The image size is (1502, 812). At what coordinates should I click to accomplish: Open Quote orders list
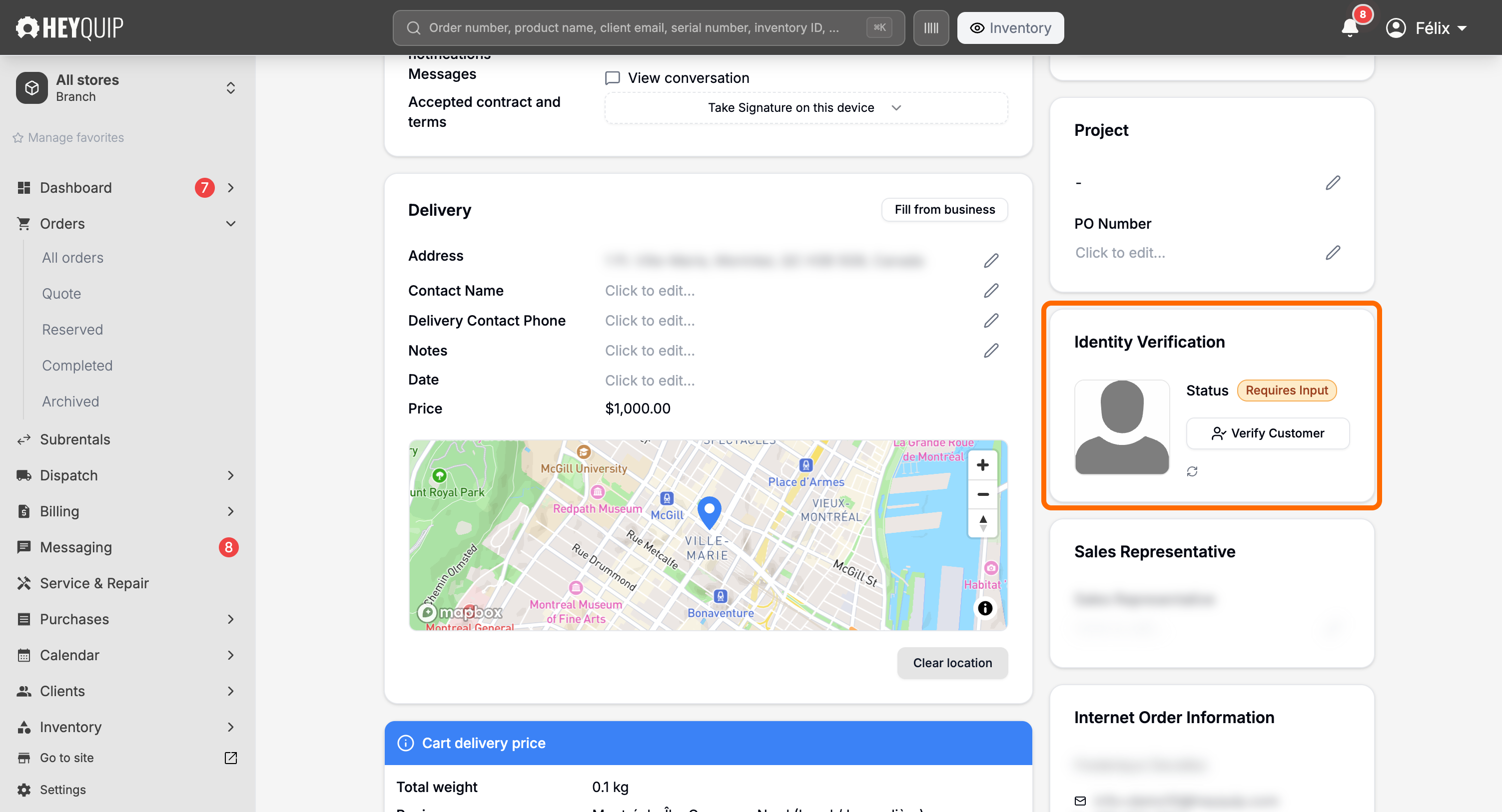61,294
